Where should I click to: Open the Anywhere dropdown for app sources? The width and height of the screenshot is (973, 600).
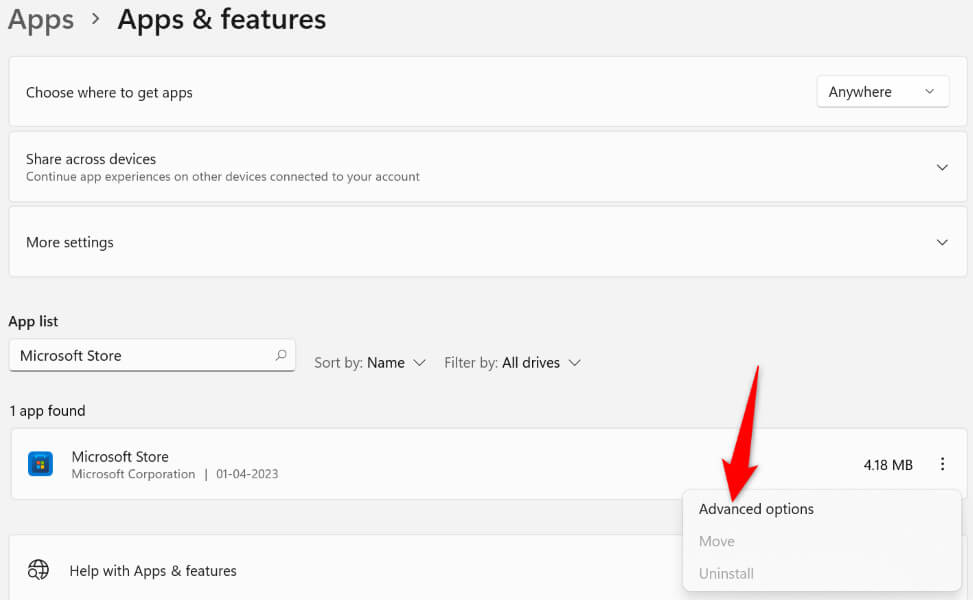tap(883, 92)
